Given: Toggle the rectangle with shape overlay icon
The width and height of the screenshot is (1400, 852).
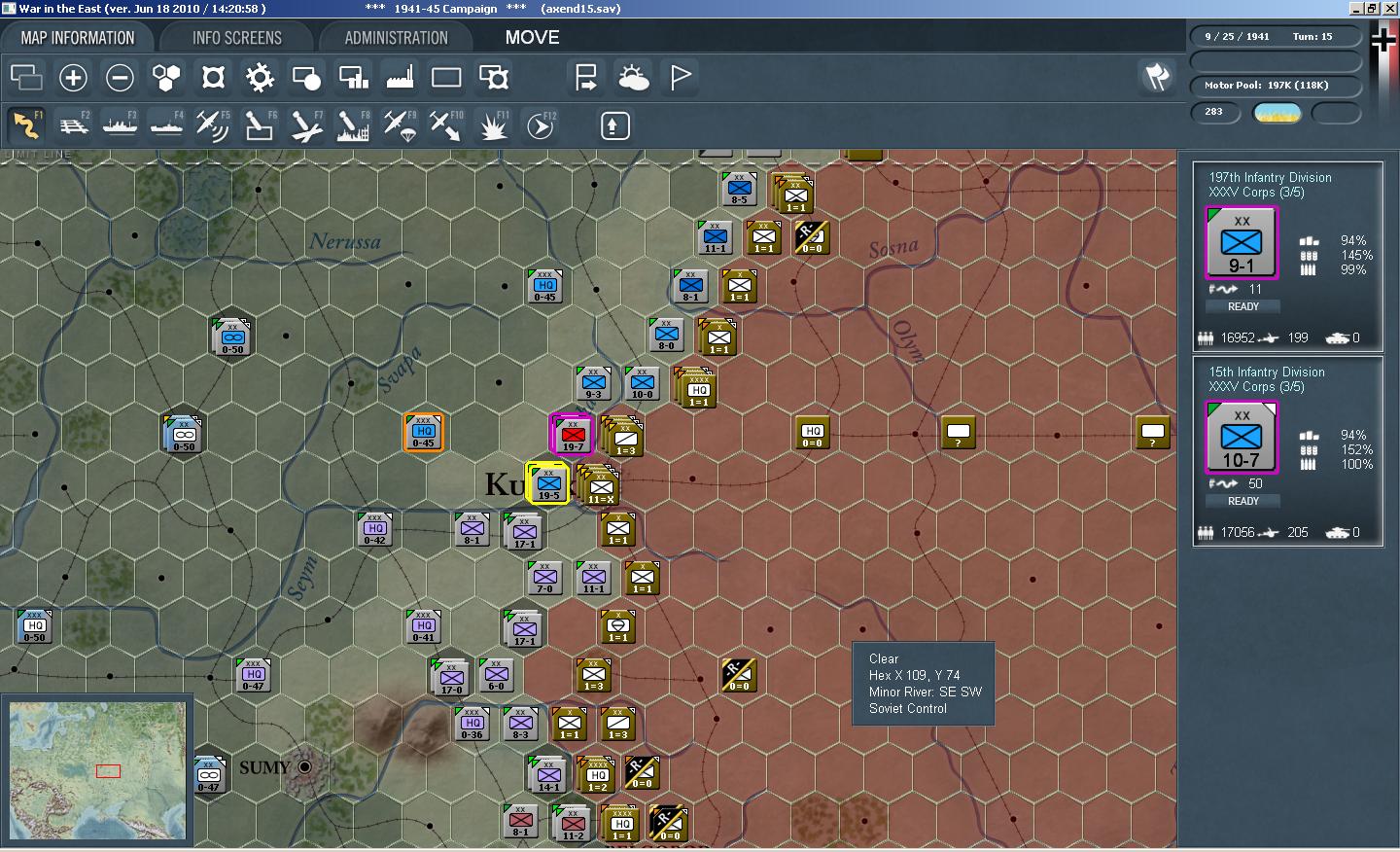Looking at the screenshot, I should pos(493,77).
